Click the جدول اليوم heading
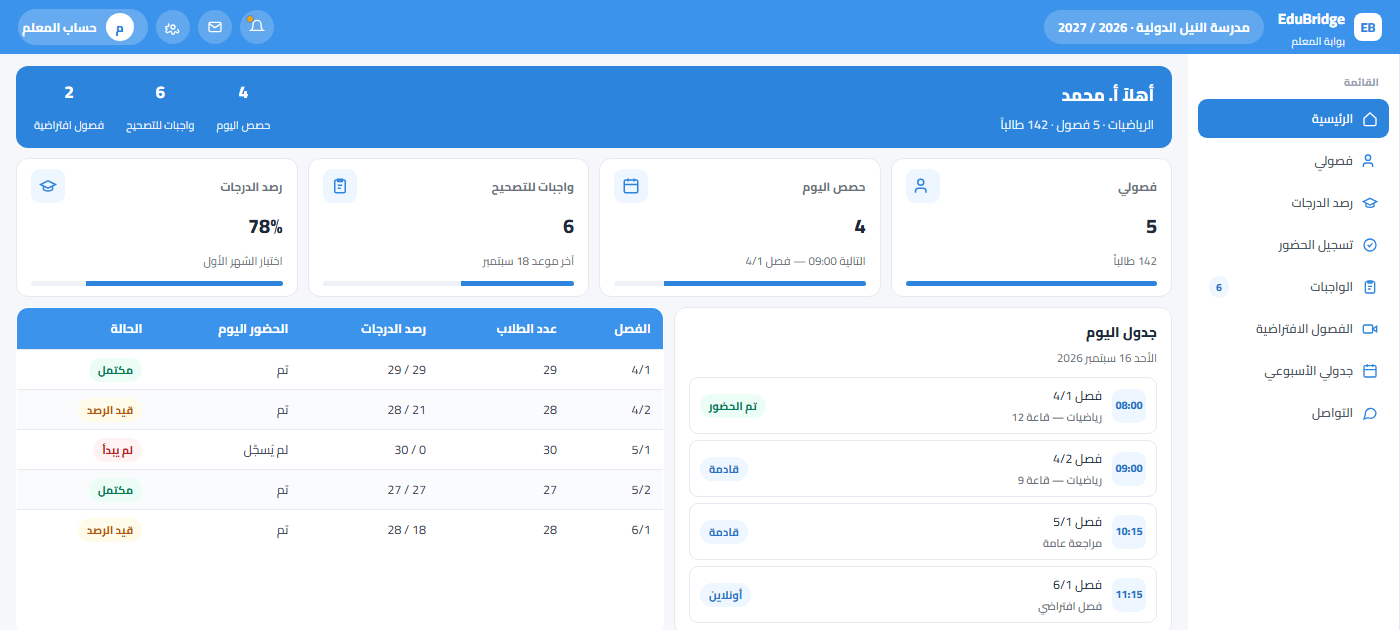The image size is (1400, 630). tap(1121, 333)
